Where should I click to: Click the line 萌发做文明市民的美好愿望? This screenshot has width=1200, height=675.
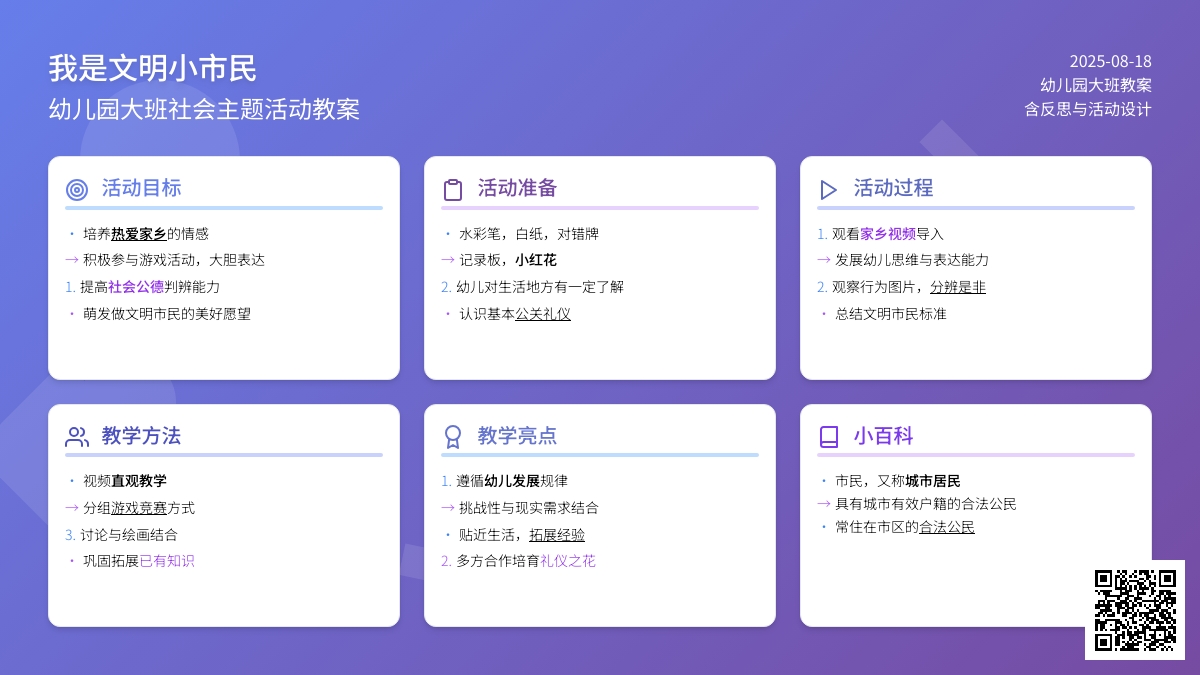[167, 314]
